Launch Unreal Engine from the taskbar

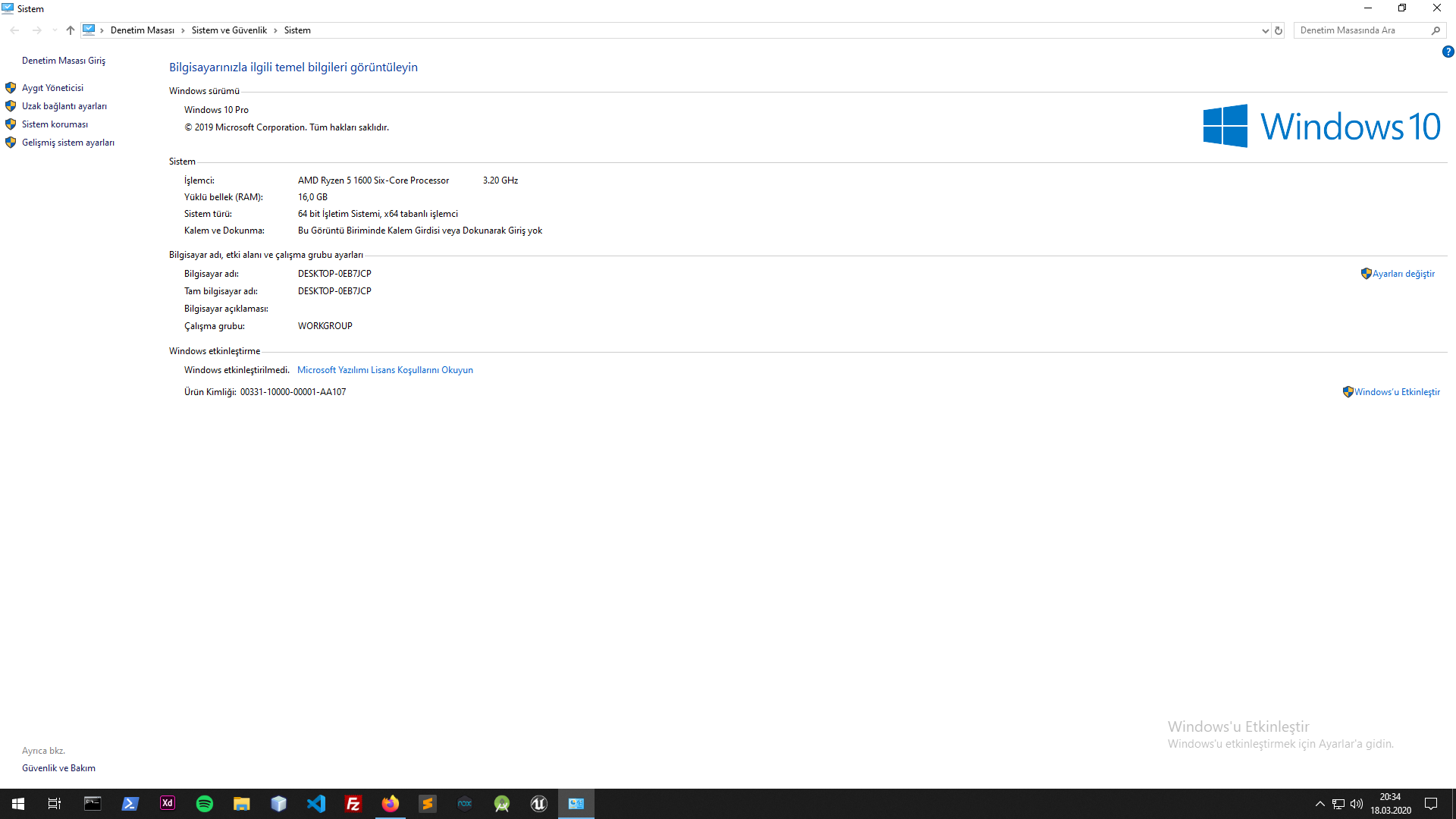(x=538, y=804)
